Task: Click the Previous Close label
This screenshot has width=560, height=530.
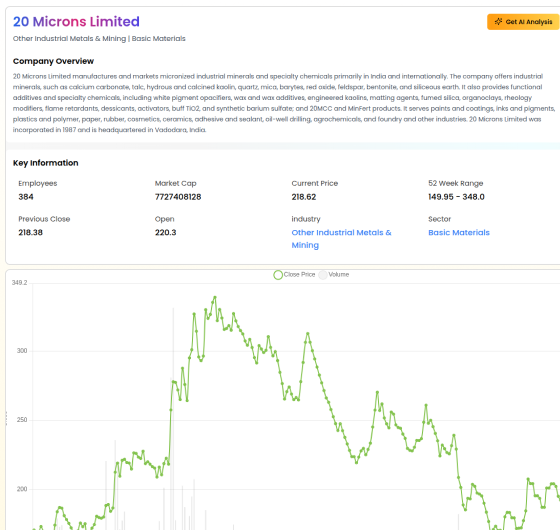Action: coord(44,219)
